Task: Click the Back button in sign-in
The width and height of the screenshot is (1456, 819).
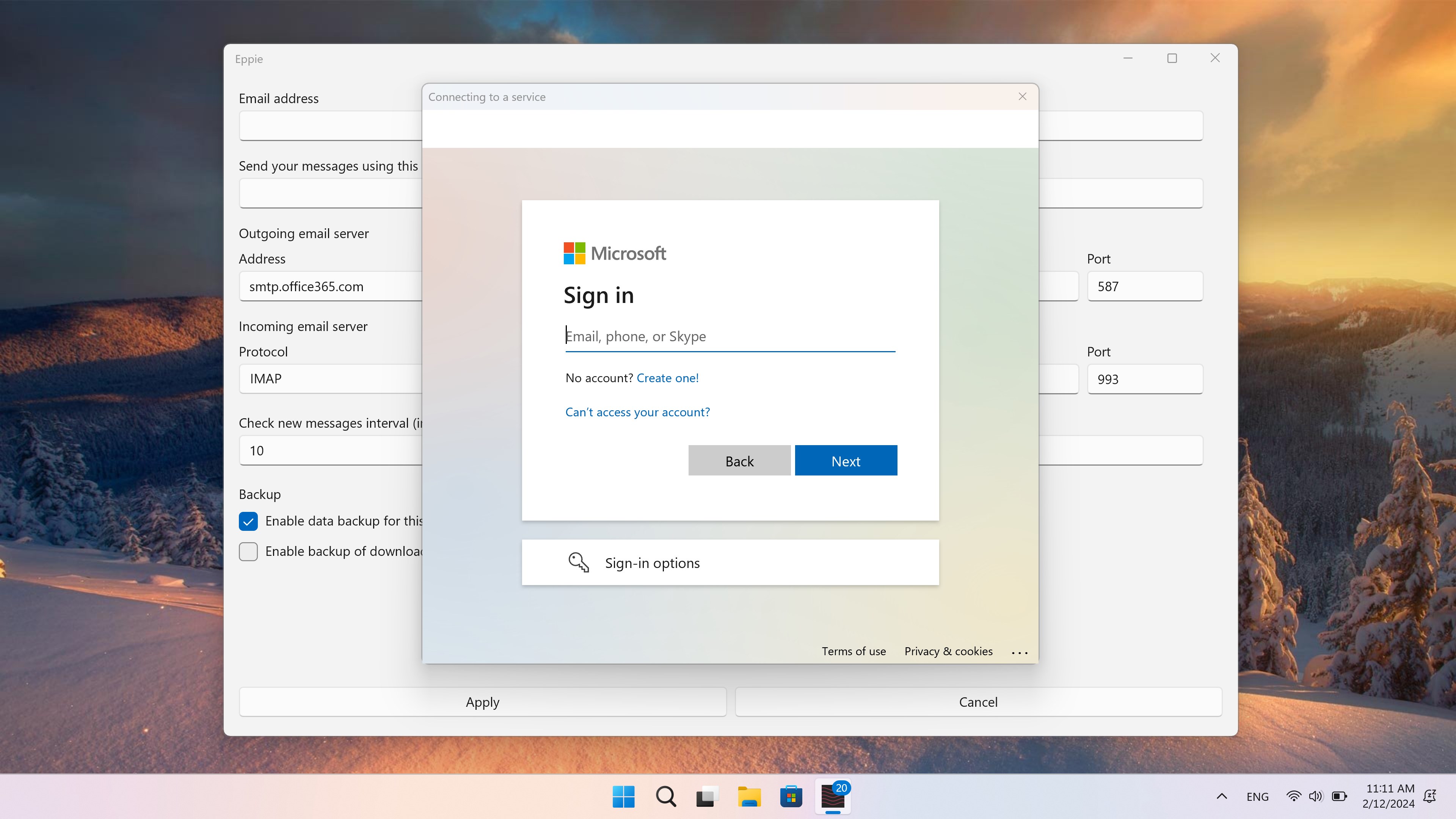Action: coord(739,461)
